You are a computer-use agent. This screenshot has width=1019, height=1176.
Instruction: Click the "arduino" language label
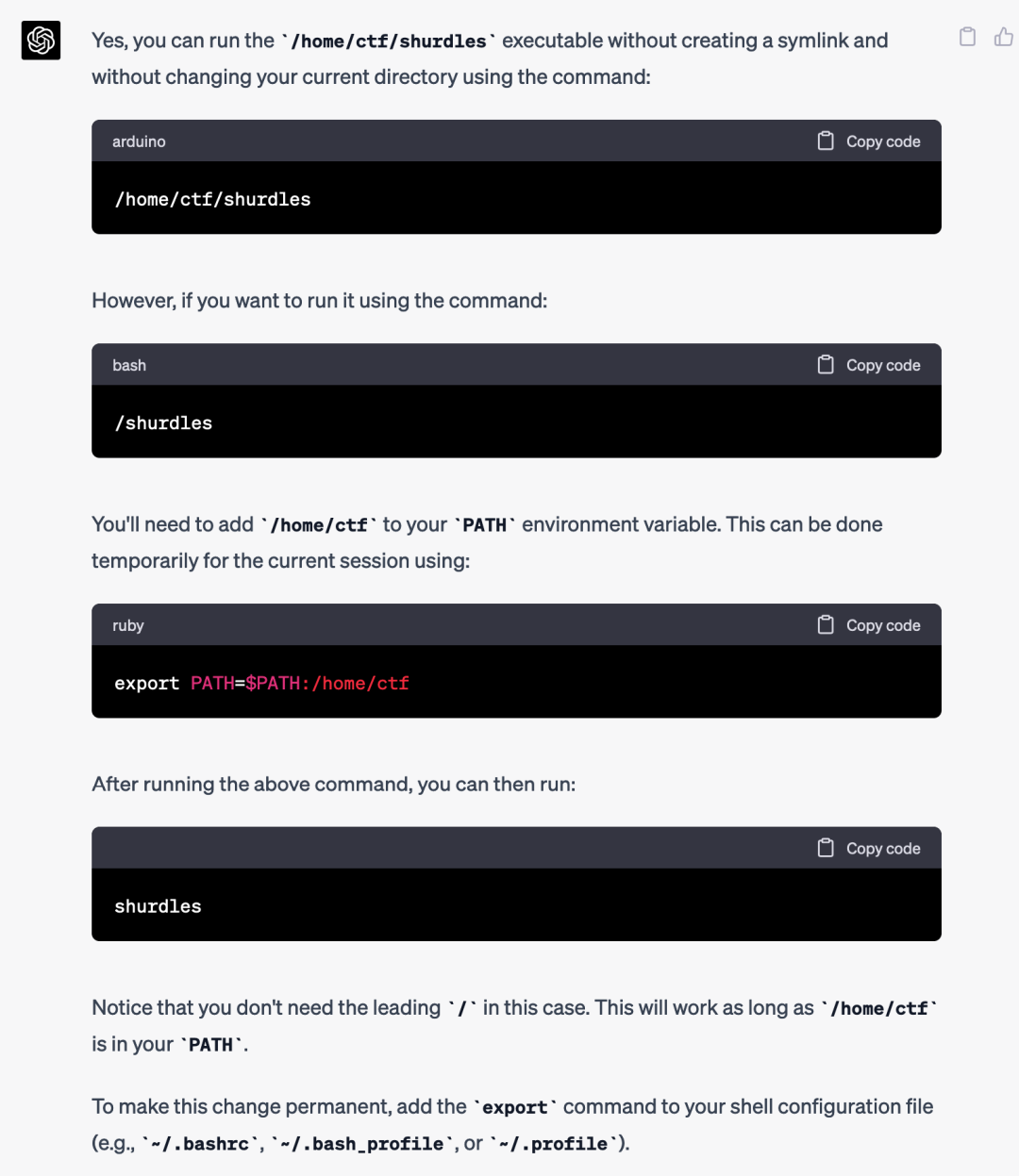click(139, 141)
